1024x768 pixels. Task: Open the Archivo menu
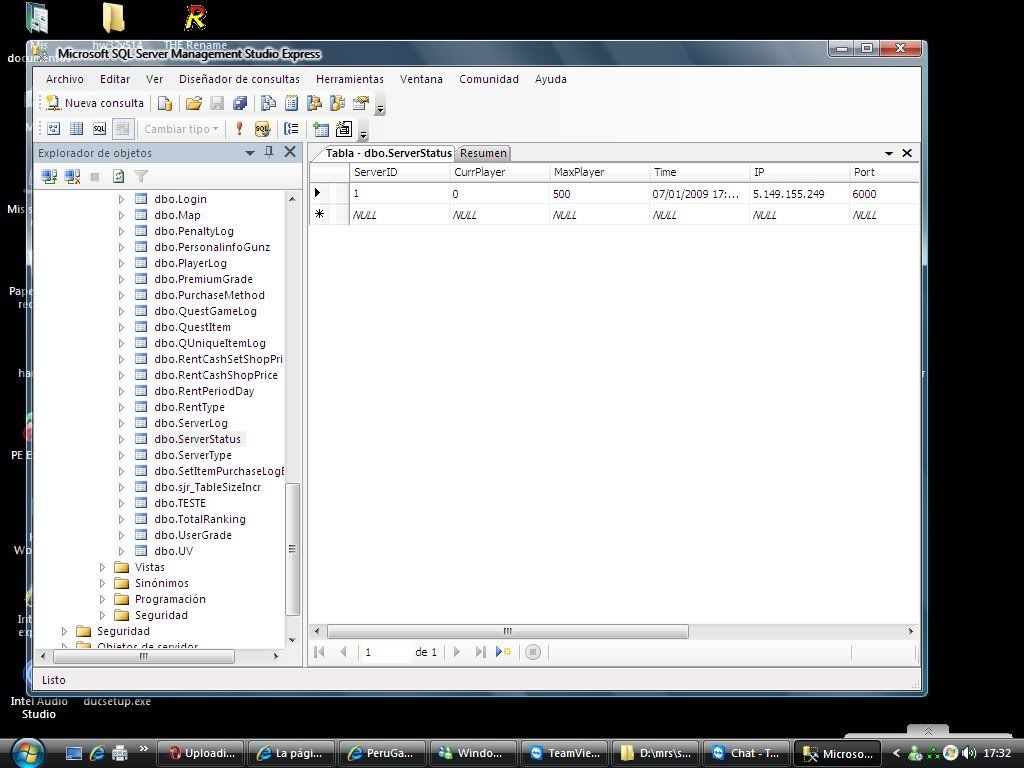click(65, 79)
